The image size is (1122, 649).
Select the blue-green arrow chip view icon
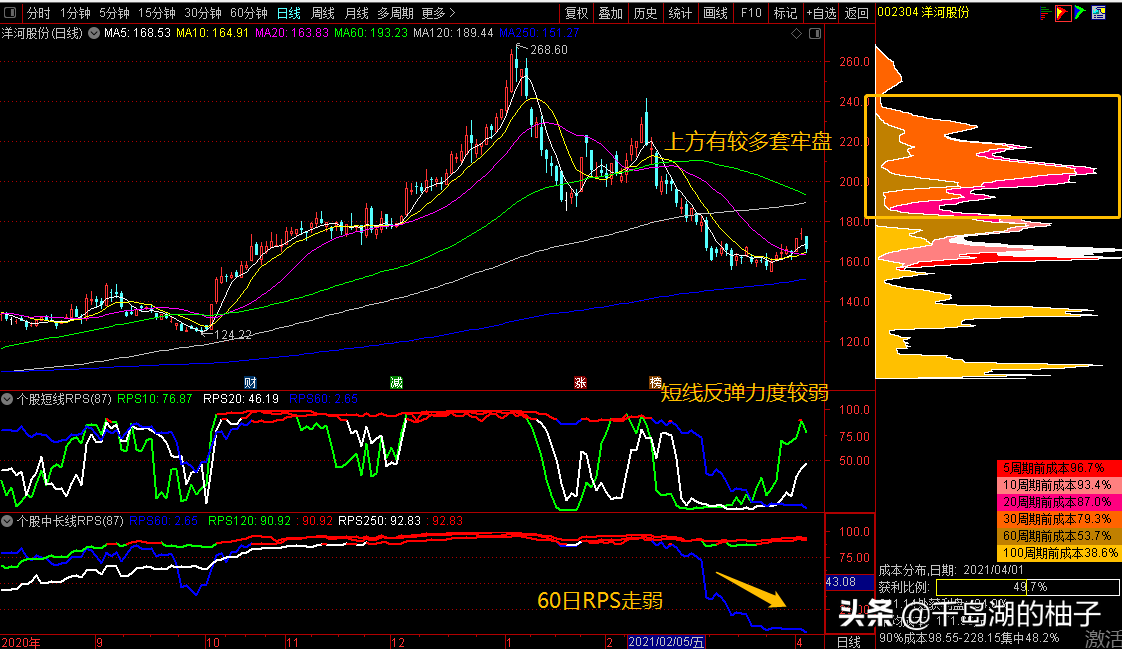pyautogui.click(x=1080, y=13)
